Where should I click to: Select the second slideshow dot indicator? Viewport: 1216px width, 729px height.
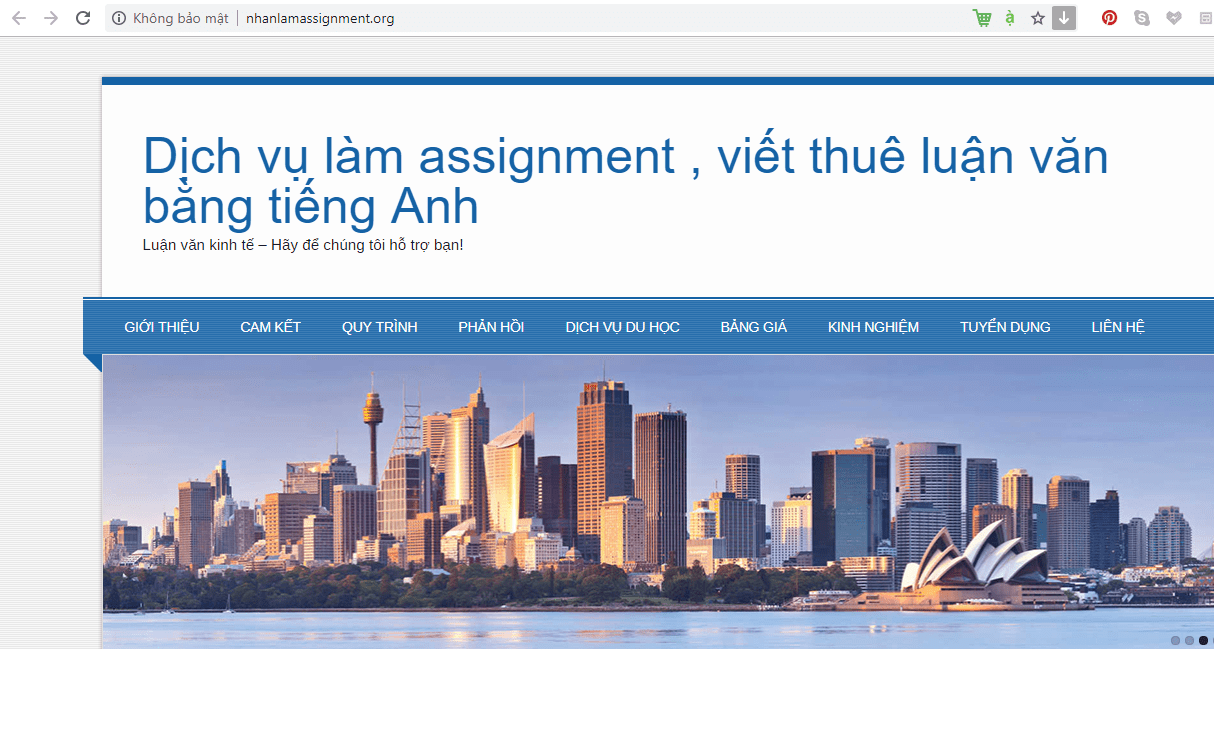[x=1189, y=641]
